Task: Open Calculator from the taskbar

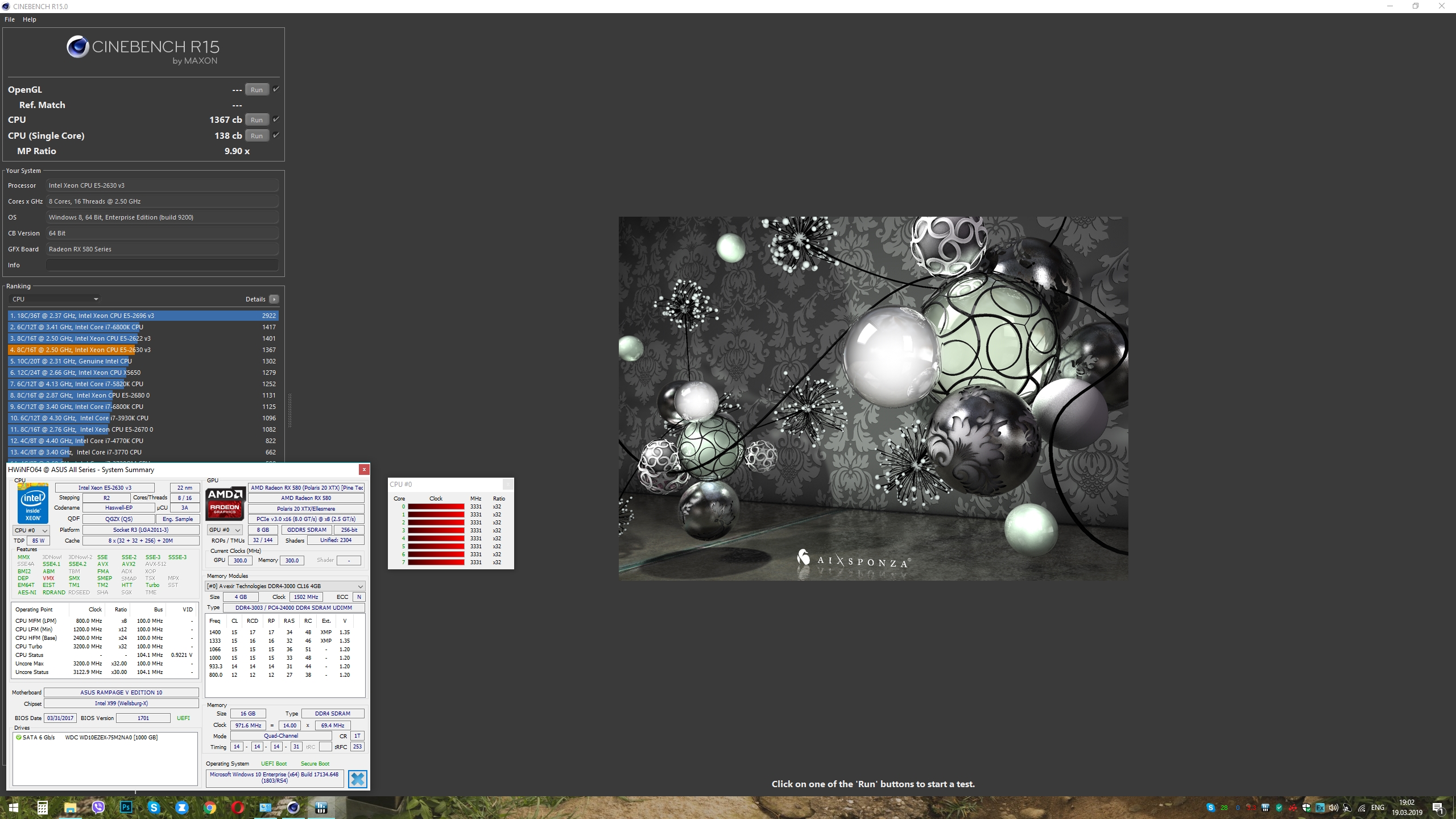Action: tap(42, 808)
